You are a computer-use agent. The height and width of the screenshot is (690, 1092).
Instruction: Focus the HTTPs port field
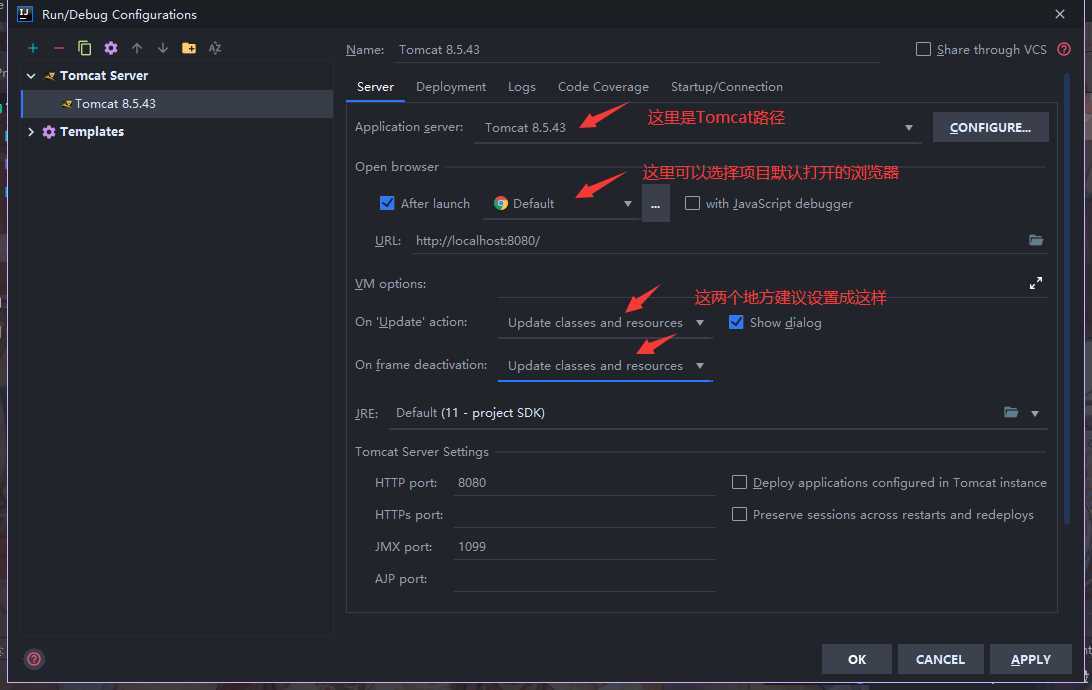point(584,515)
